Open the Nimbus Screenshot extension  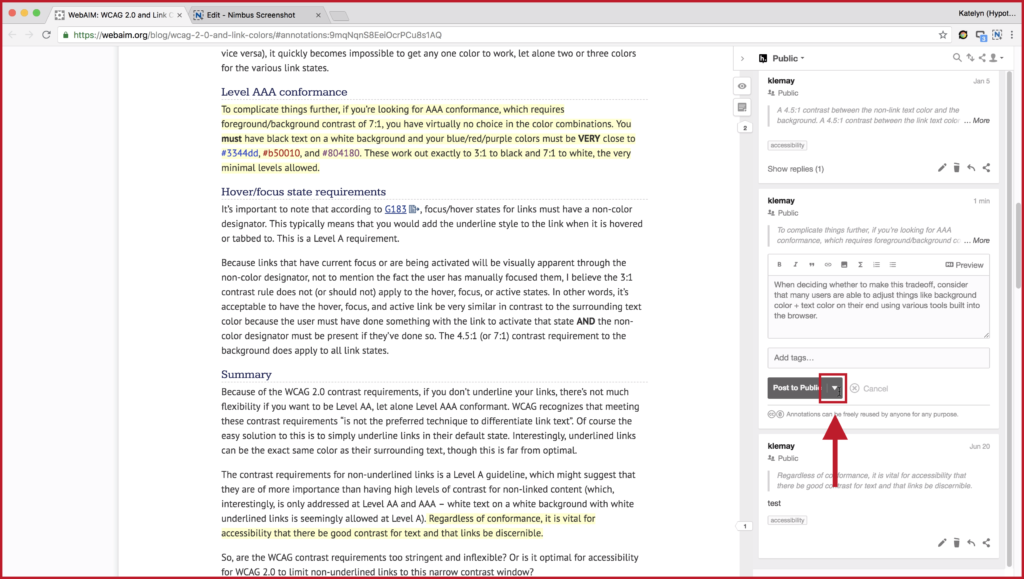coord(997,35)
